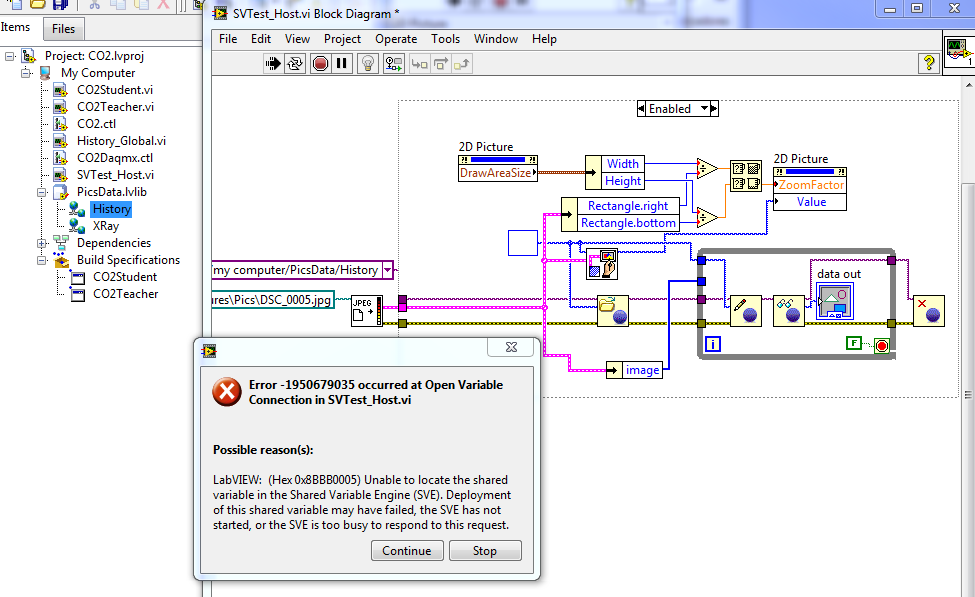The height and width of the screenshot is (597, 975).
Task: Click Stop in the error dialog
Action: click(485, 550)
